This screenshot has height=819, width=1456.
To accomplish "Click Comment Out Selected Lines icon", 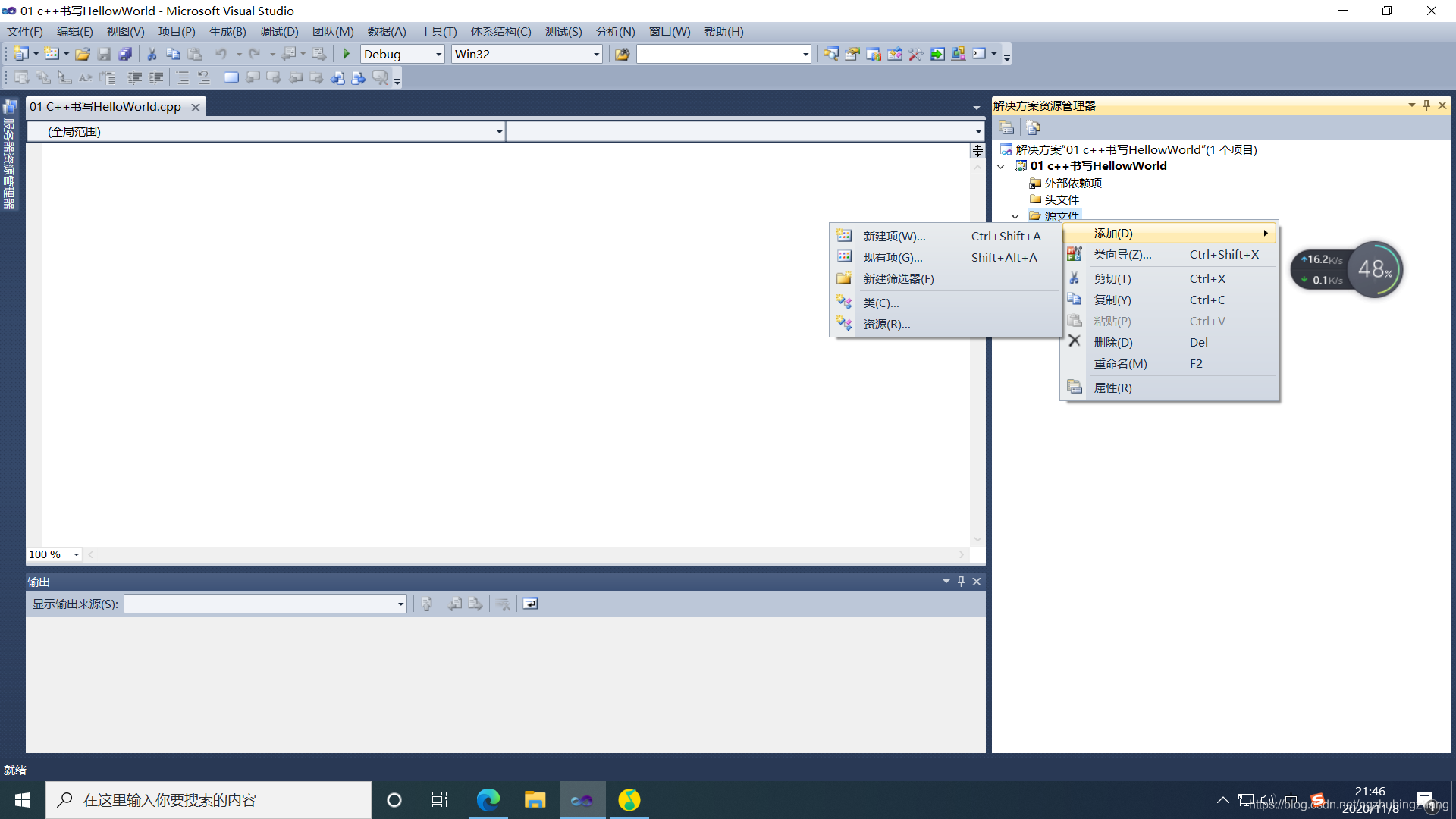I will pos(183,77).
